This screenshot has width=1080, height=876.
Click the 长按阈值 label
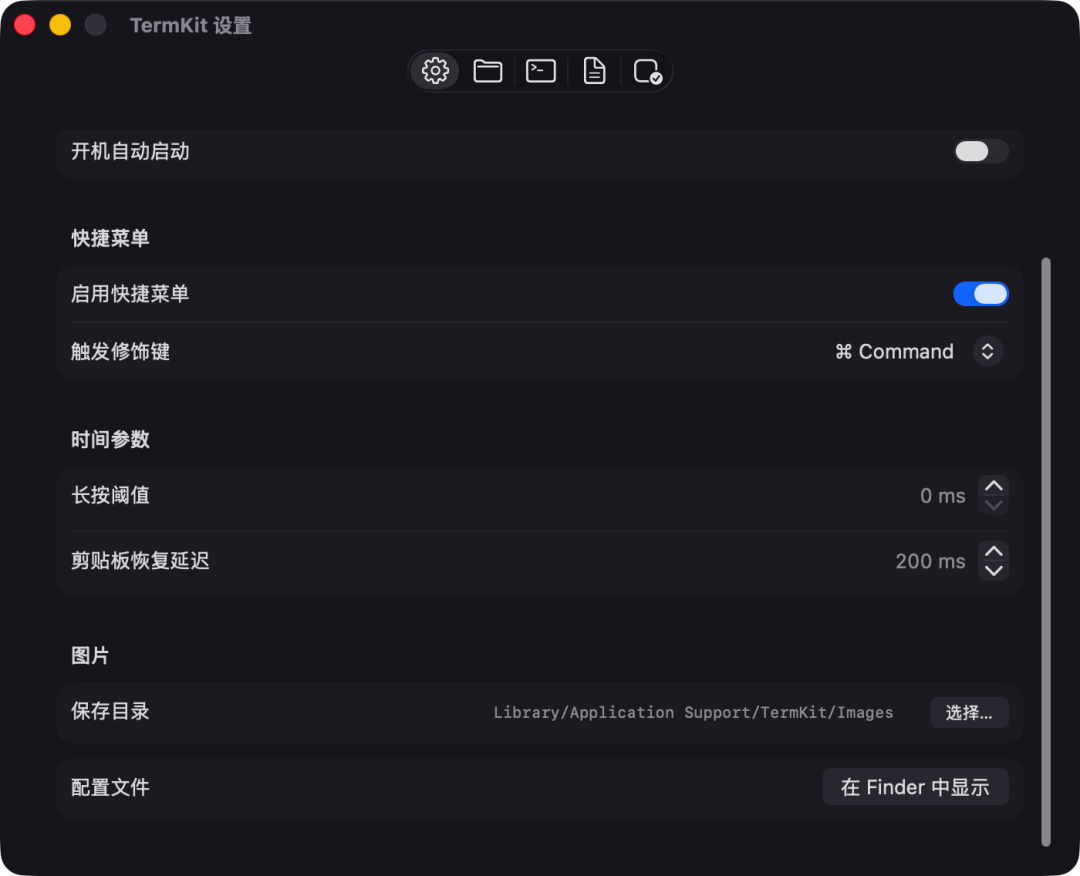coord(110,495)
